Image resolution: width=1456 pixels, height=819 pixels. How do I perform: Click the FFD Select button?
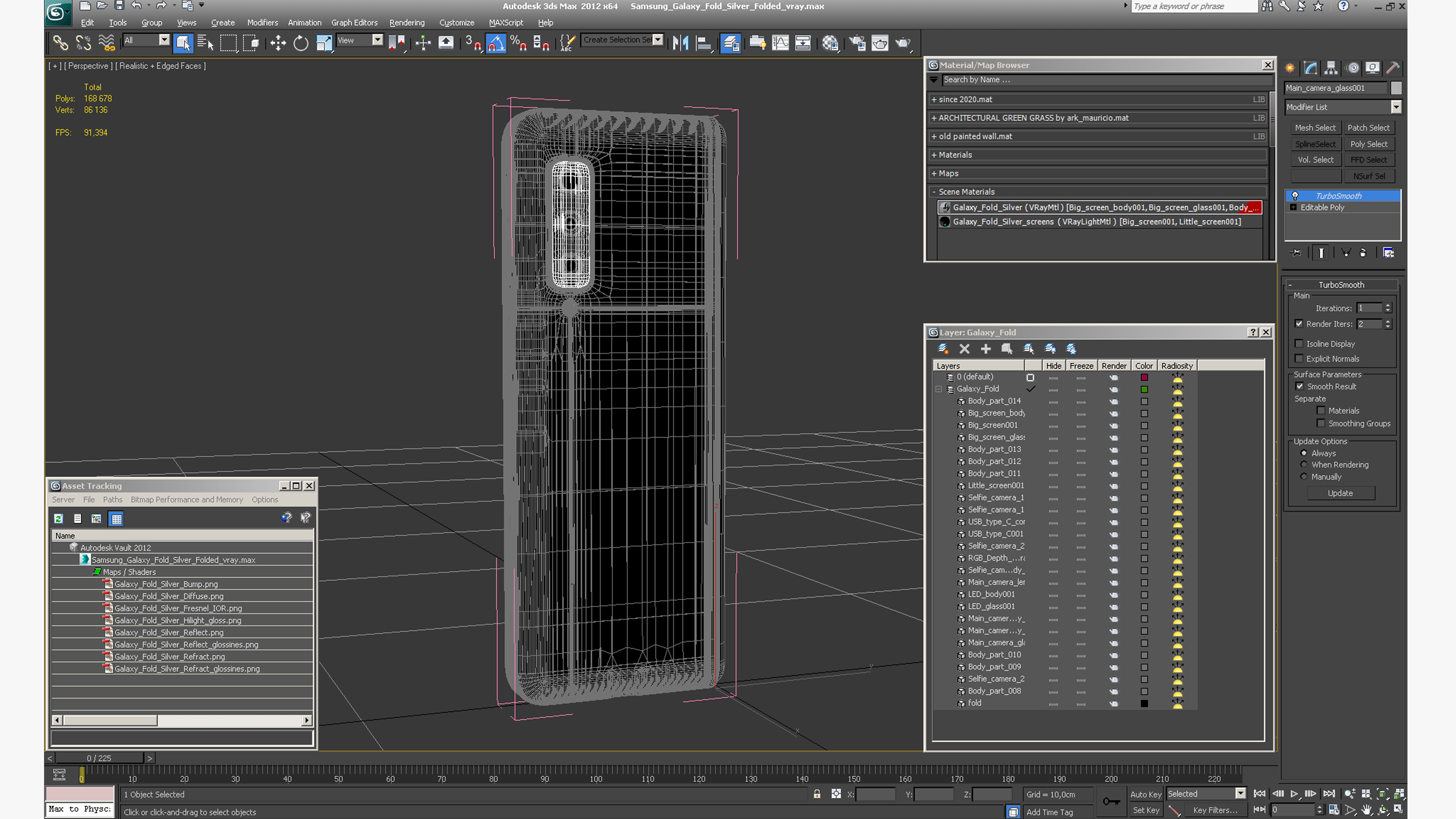pyautogui.click(x=1369, y=160)
